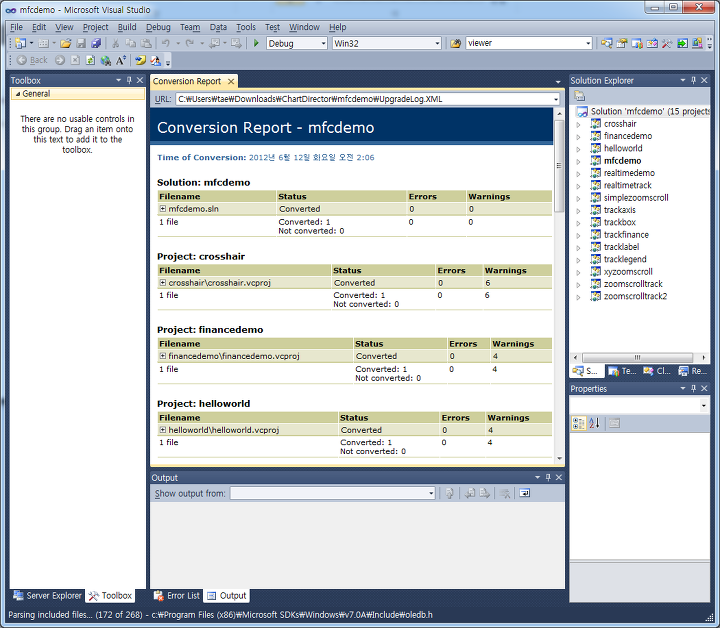Click the web Back navigation button

tap(32, 60)
